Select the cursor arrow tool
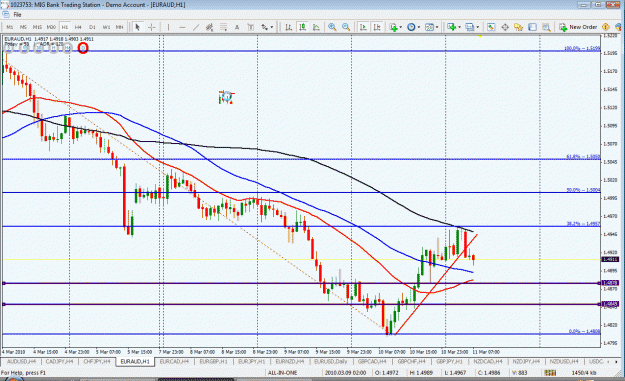Viewport: 625px width, 381px height. pos(138,27)
